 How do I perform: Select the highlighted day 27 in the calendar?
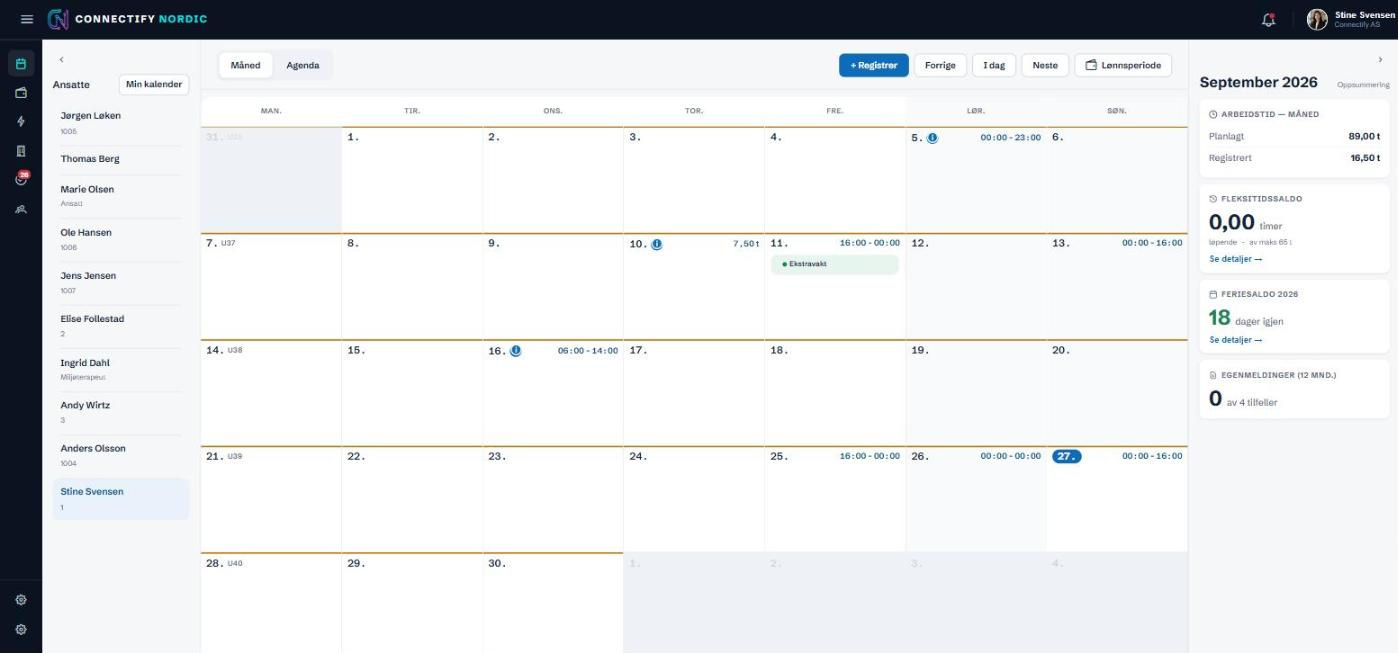tap(1066, 456)
